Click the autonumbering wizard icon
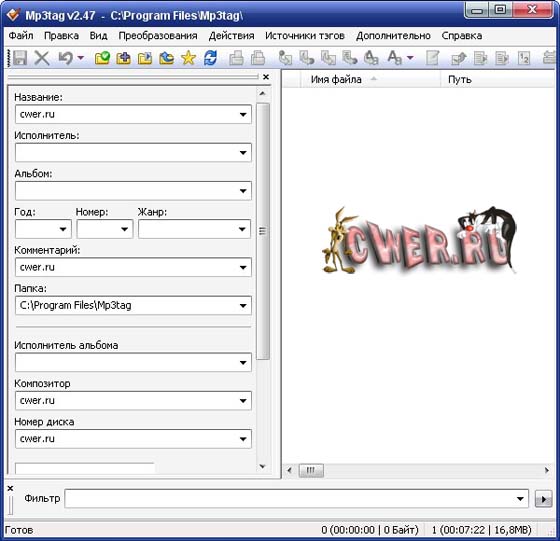 (524, 58)
